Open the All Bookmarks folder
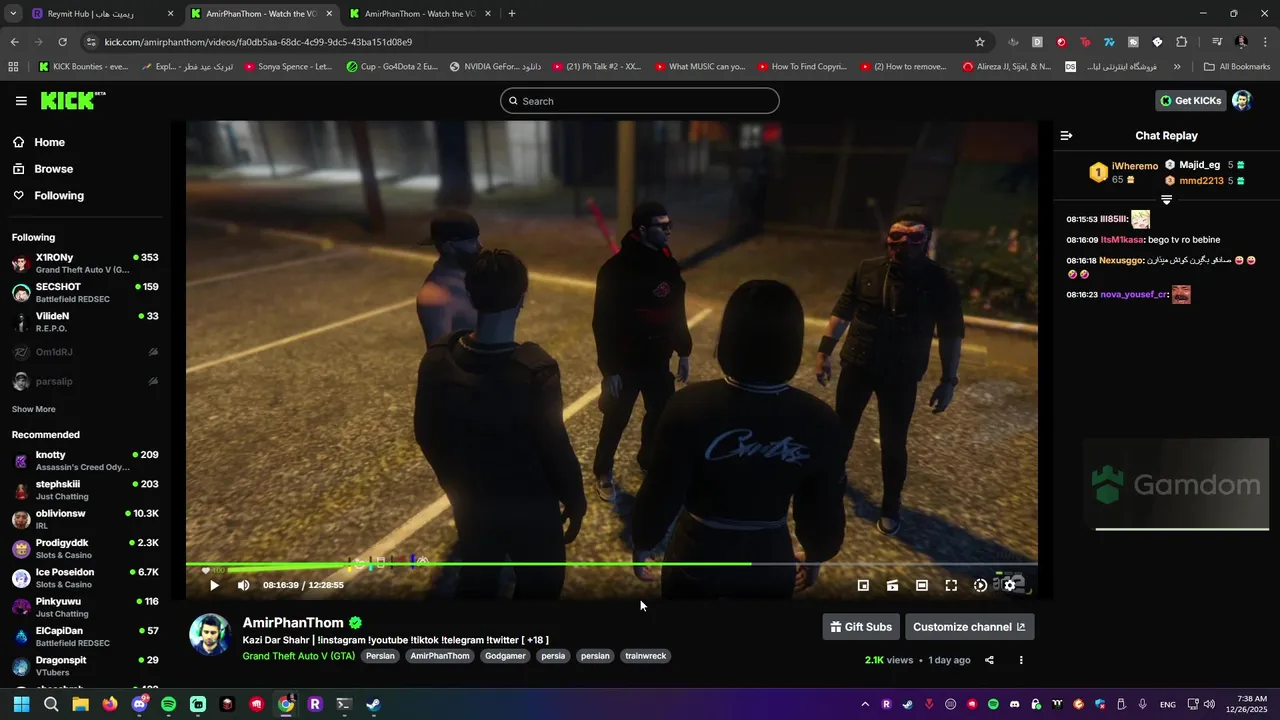 point(1237,67)
